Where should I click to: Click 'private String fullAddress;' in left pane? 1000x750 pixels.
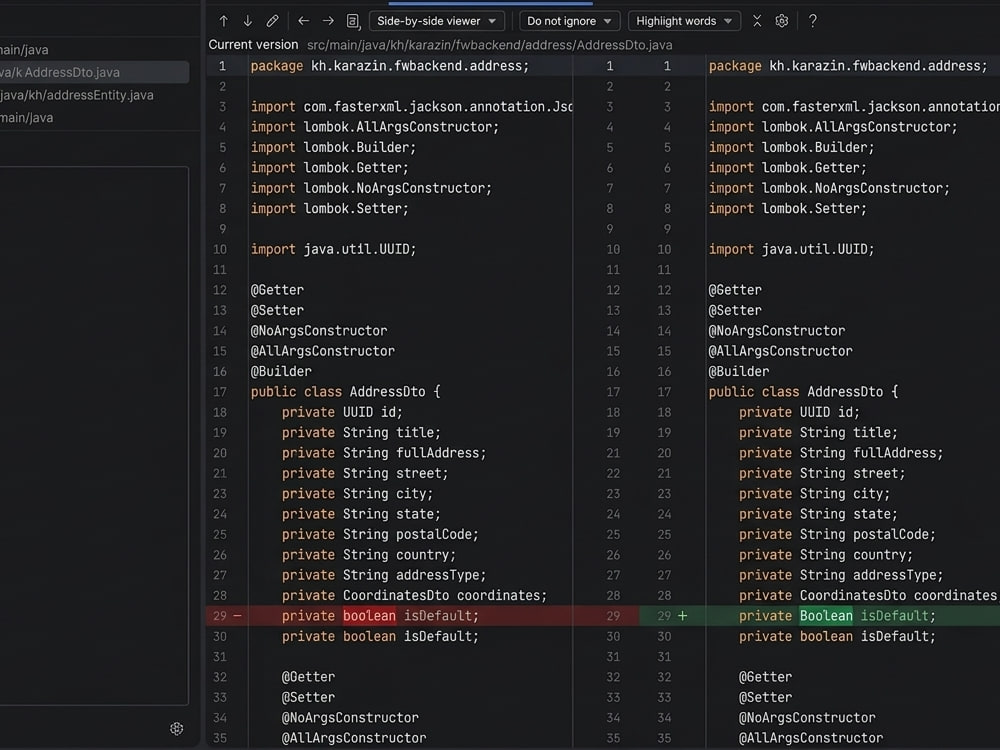coord(384,453)
